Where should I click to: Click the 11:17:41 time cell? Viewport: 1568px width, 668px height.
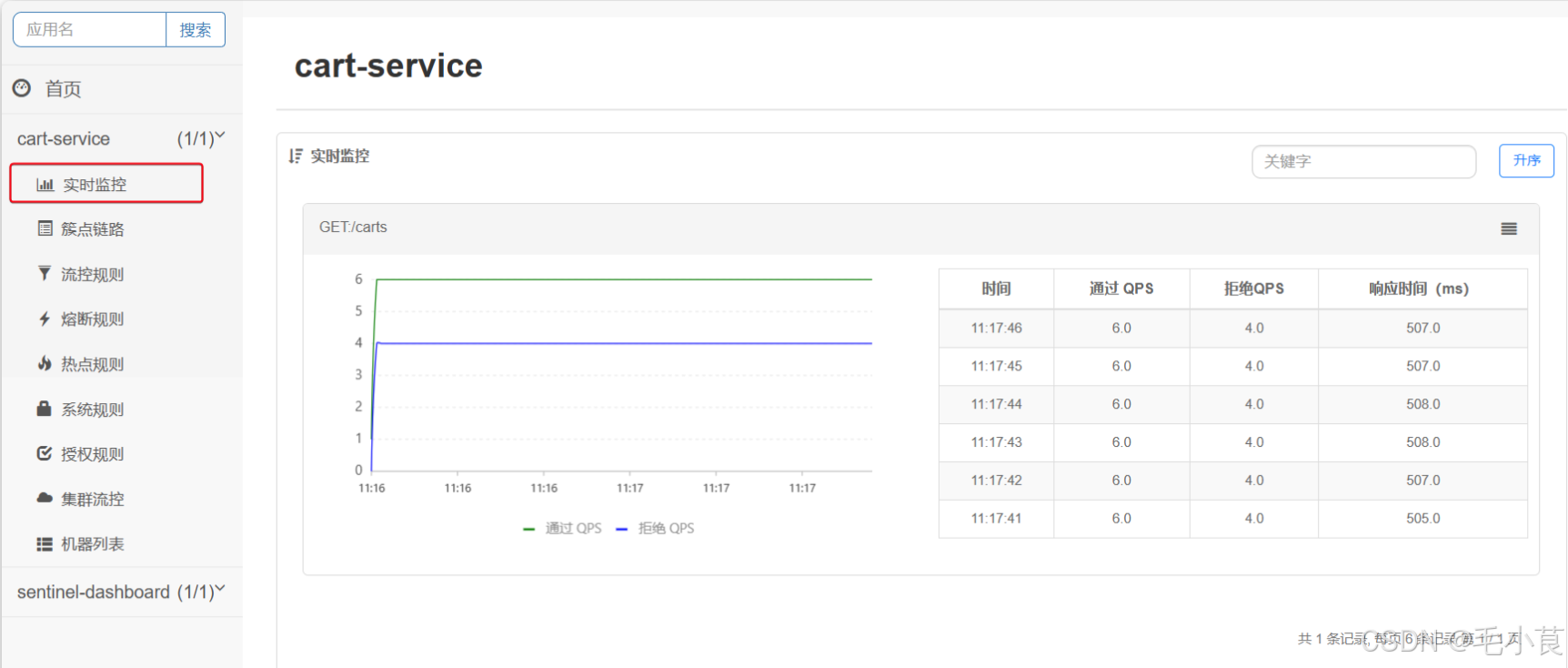996,519
